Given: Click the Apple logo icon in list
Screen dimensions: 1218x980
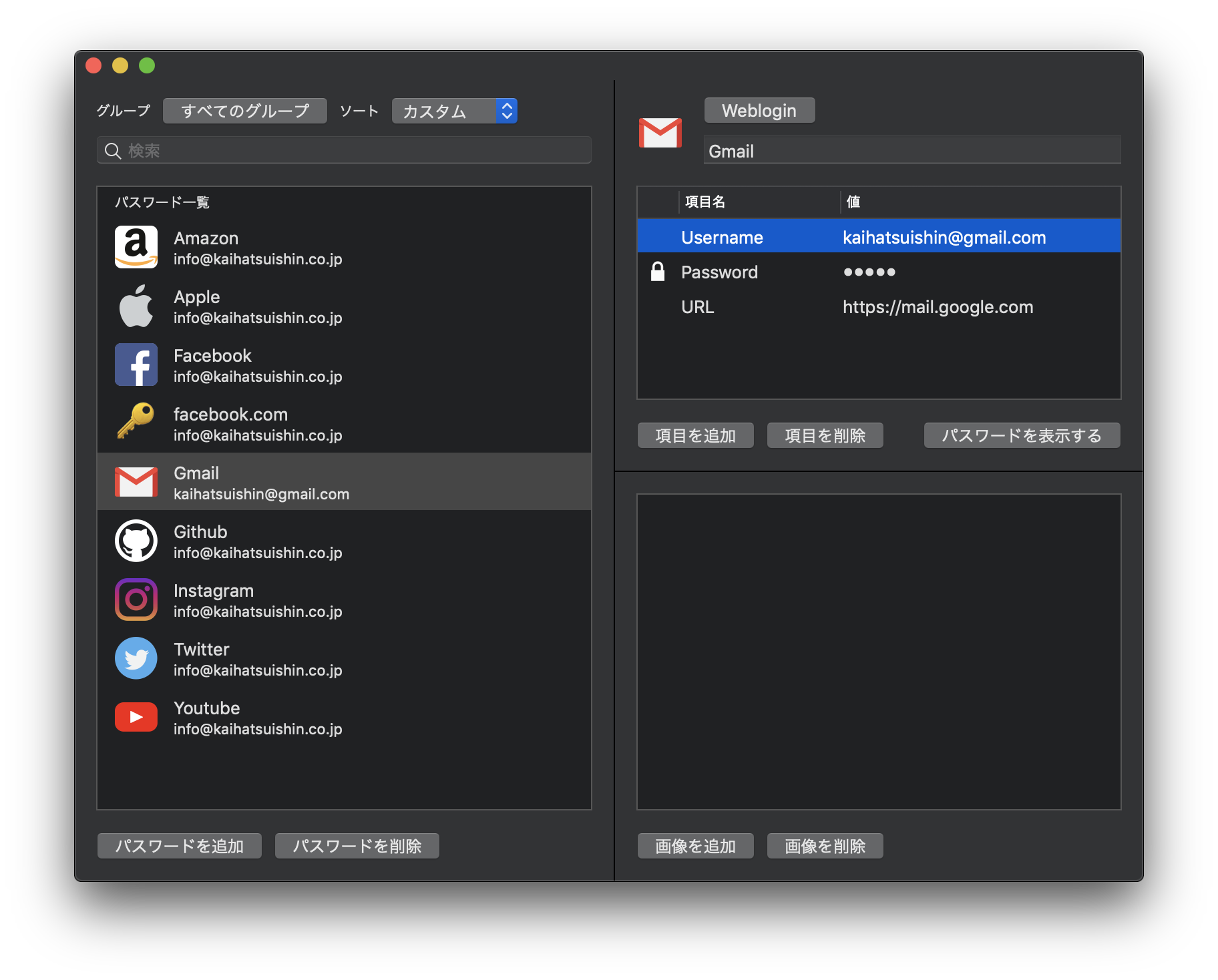Looking at the screenshot, I should point(136,306).
